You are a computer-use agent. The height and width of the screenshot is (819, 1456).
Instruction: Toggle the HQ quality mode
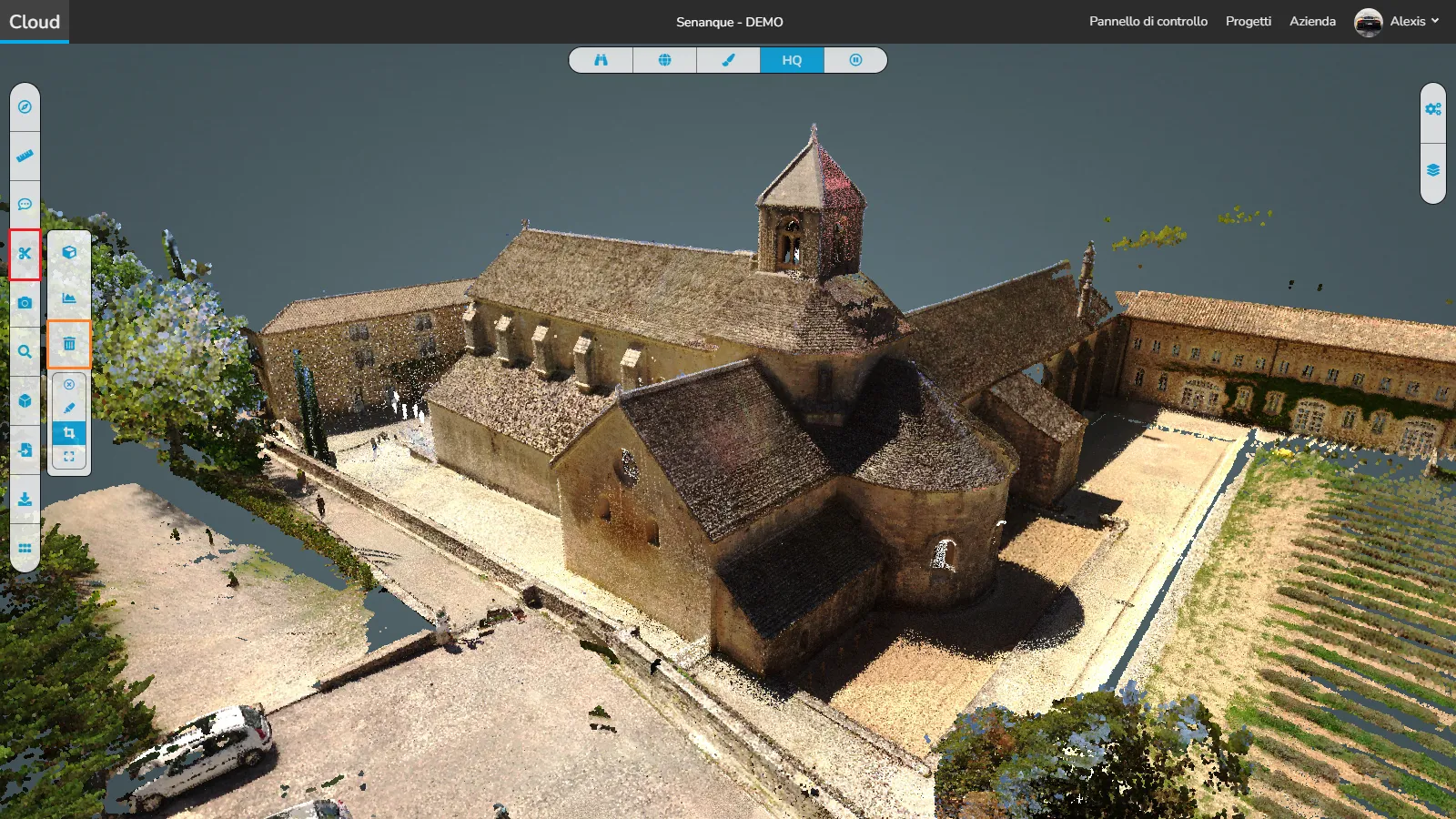coord(792,60)
